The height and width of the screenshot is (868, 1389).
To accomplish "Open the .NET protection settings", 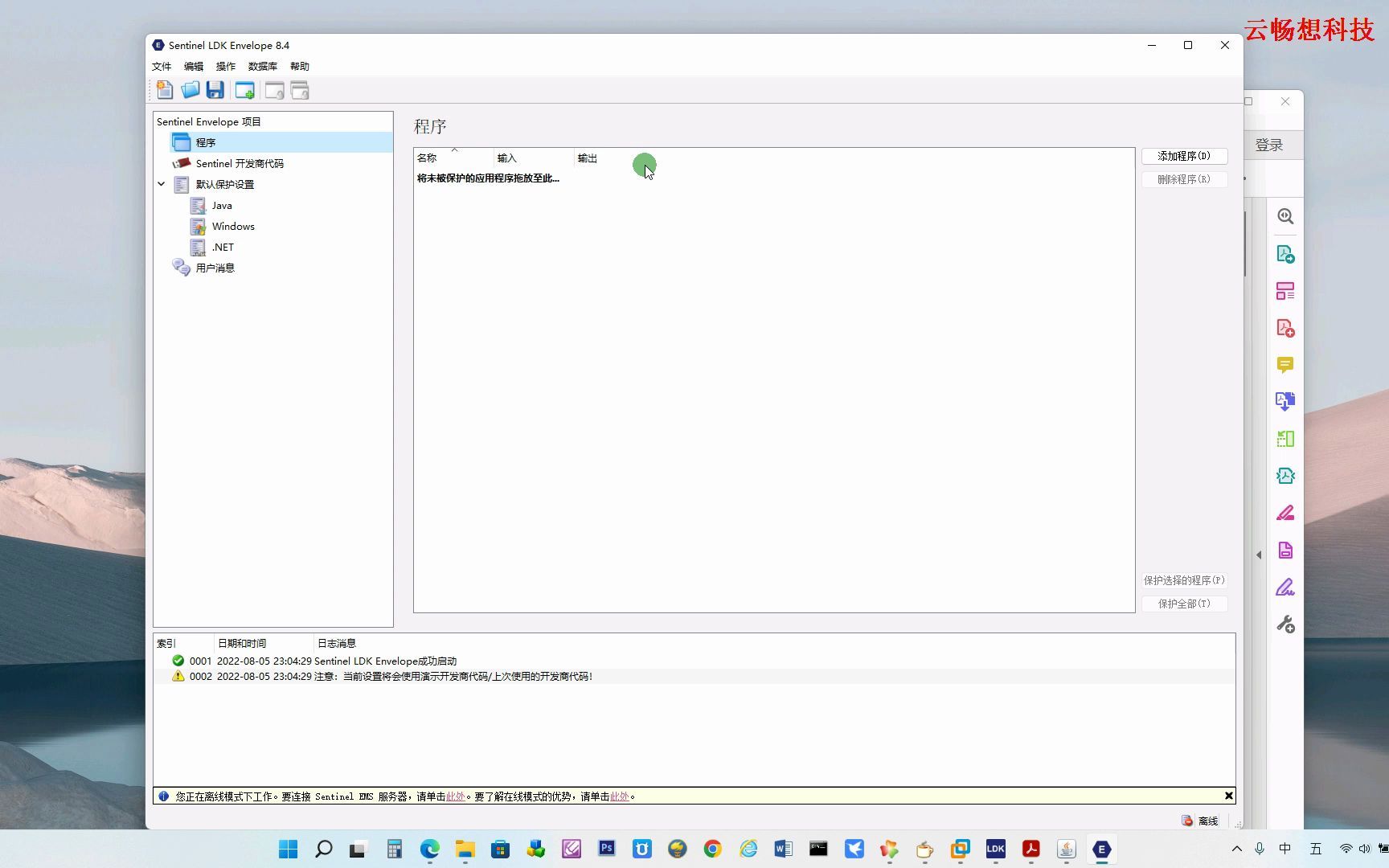I will [x=223, y=247].
